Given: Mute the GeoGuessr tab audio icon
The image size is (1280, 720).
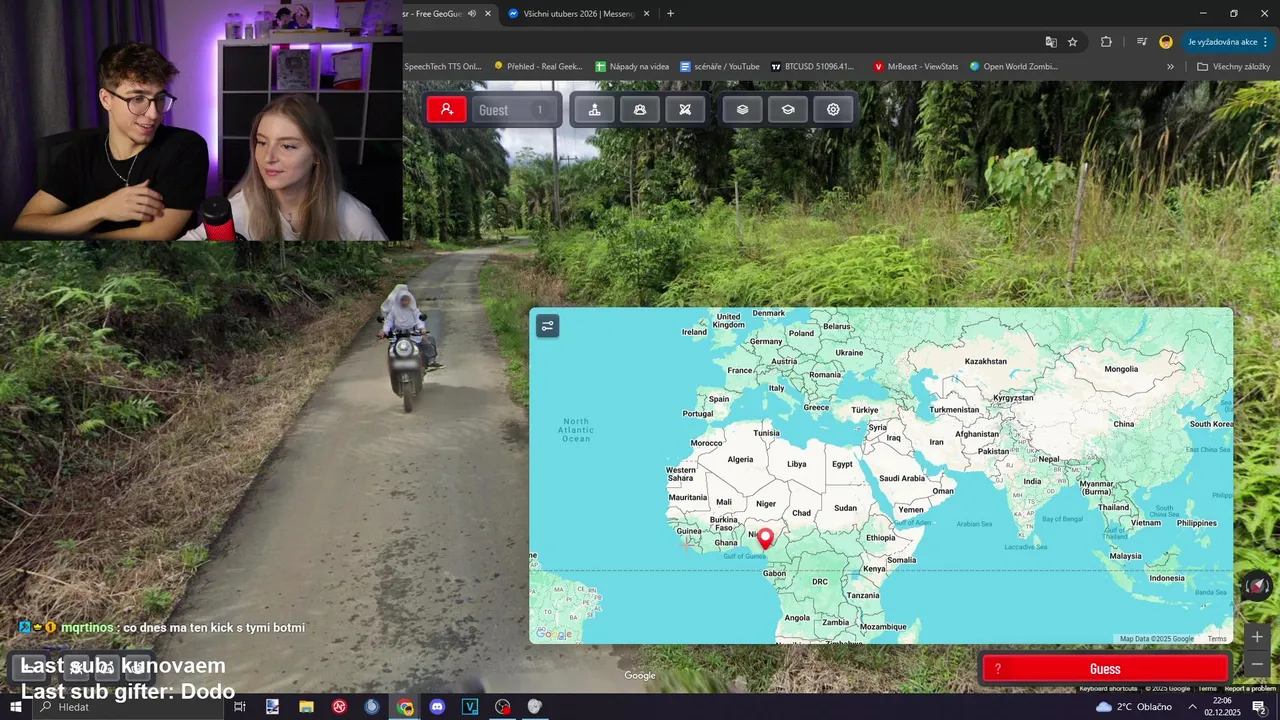Looking at the screenshot, I should [470, 13].
